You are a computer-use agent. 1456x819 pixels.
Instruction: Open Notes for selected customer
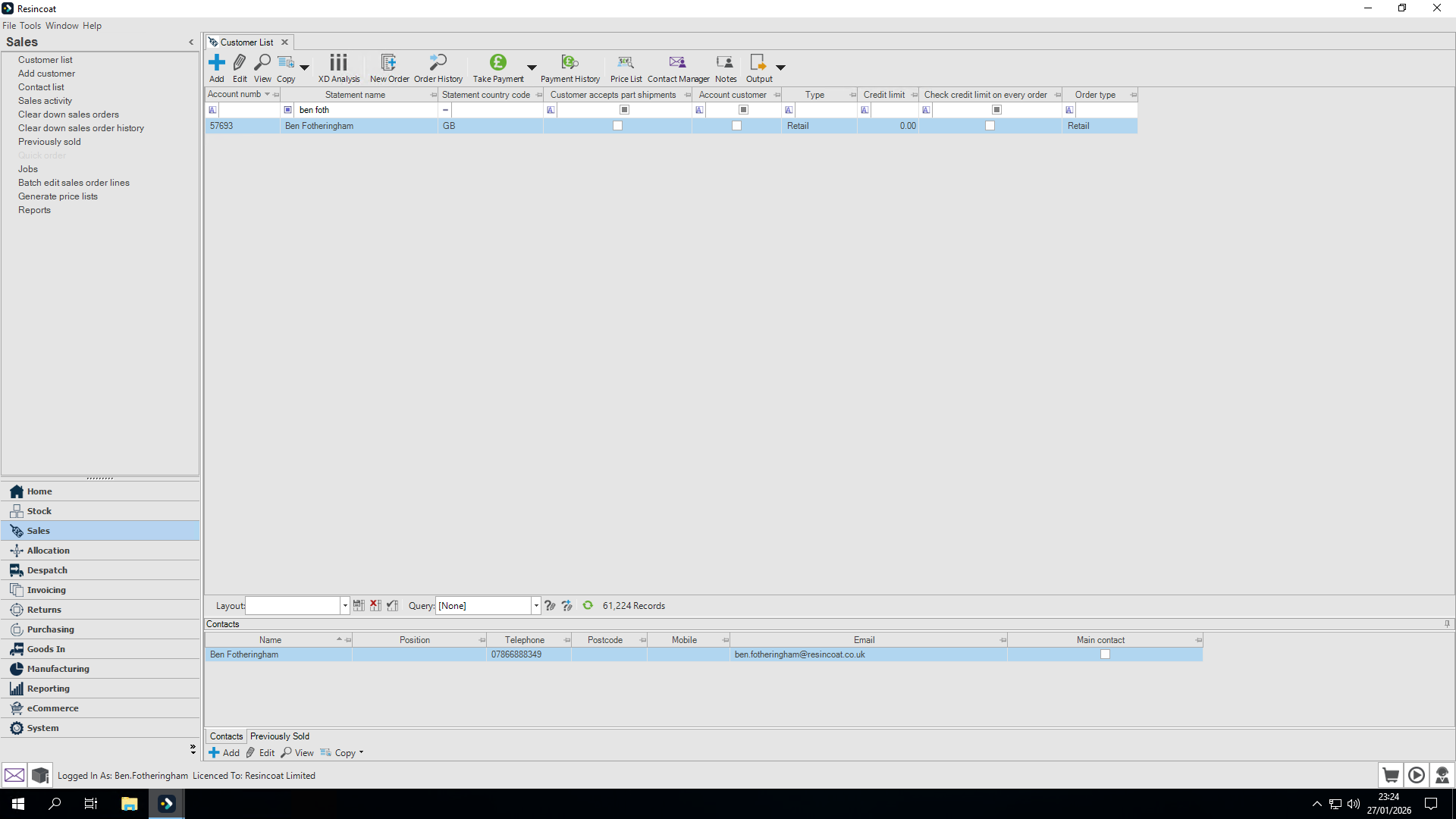tap(725, 63)
